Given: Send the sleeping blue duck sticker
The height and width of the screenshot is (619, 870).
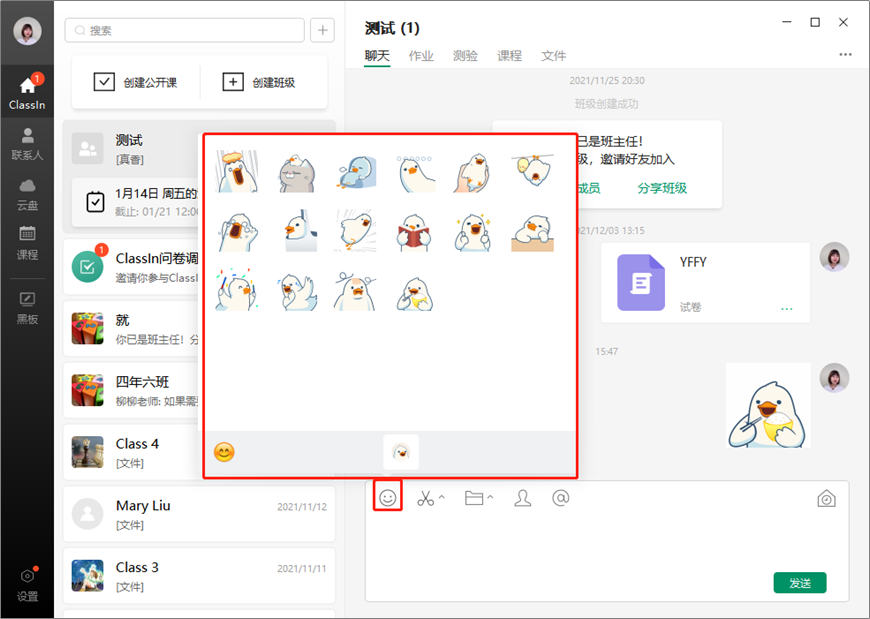Looking at the screenshot, I should click(x=356, y=172).
